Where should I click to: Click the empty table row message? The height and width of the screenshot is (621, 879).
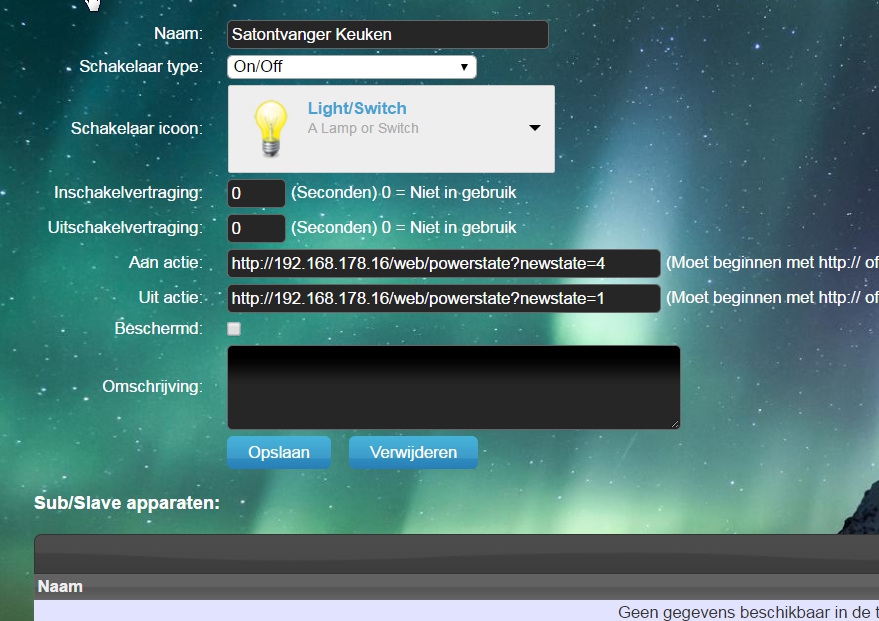[748, 611]
